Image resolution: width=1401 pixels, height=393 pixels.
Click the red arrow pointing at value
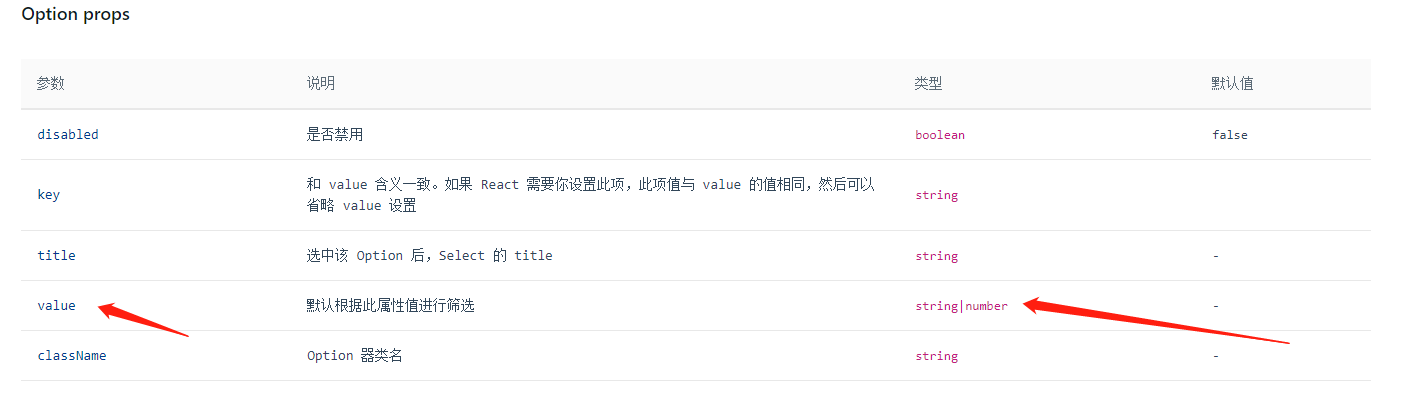pyautogui.click(x=143, y=321)
